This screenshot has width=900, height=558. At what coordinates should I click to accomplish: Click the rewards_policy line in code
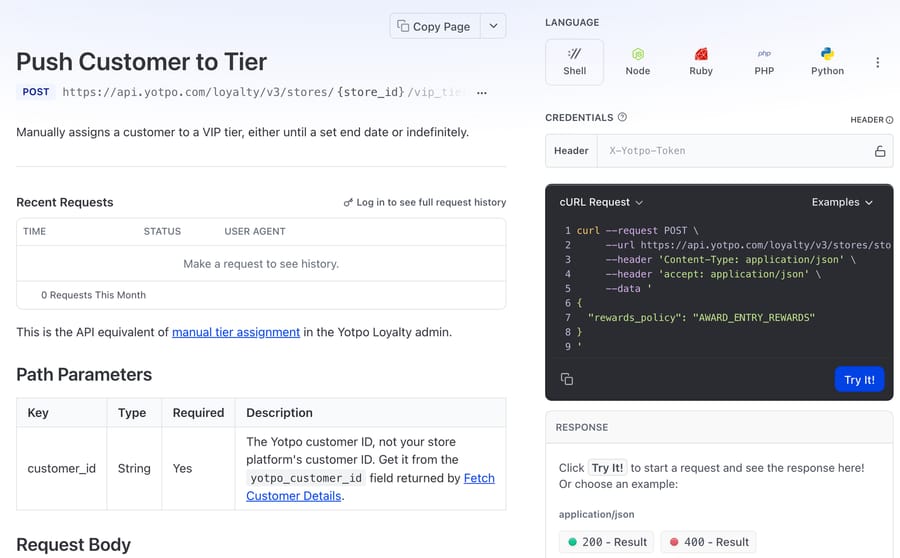(x=701, y=317)
